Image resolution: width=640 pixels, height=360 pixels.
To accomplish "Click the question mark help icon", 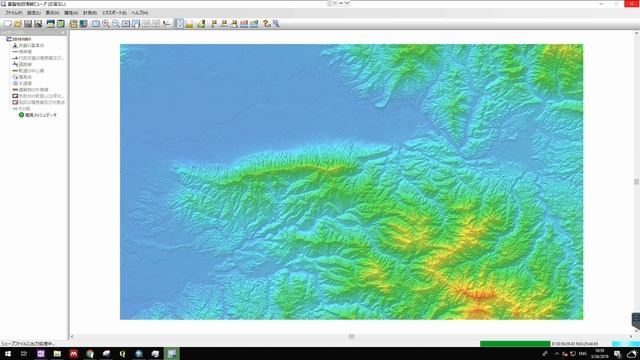I will 267,24.
